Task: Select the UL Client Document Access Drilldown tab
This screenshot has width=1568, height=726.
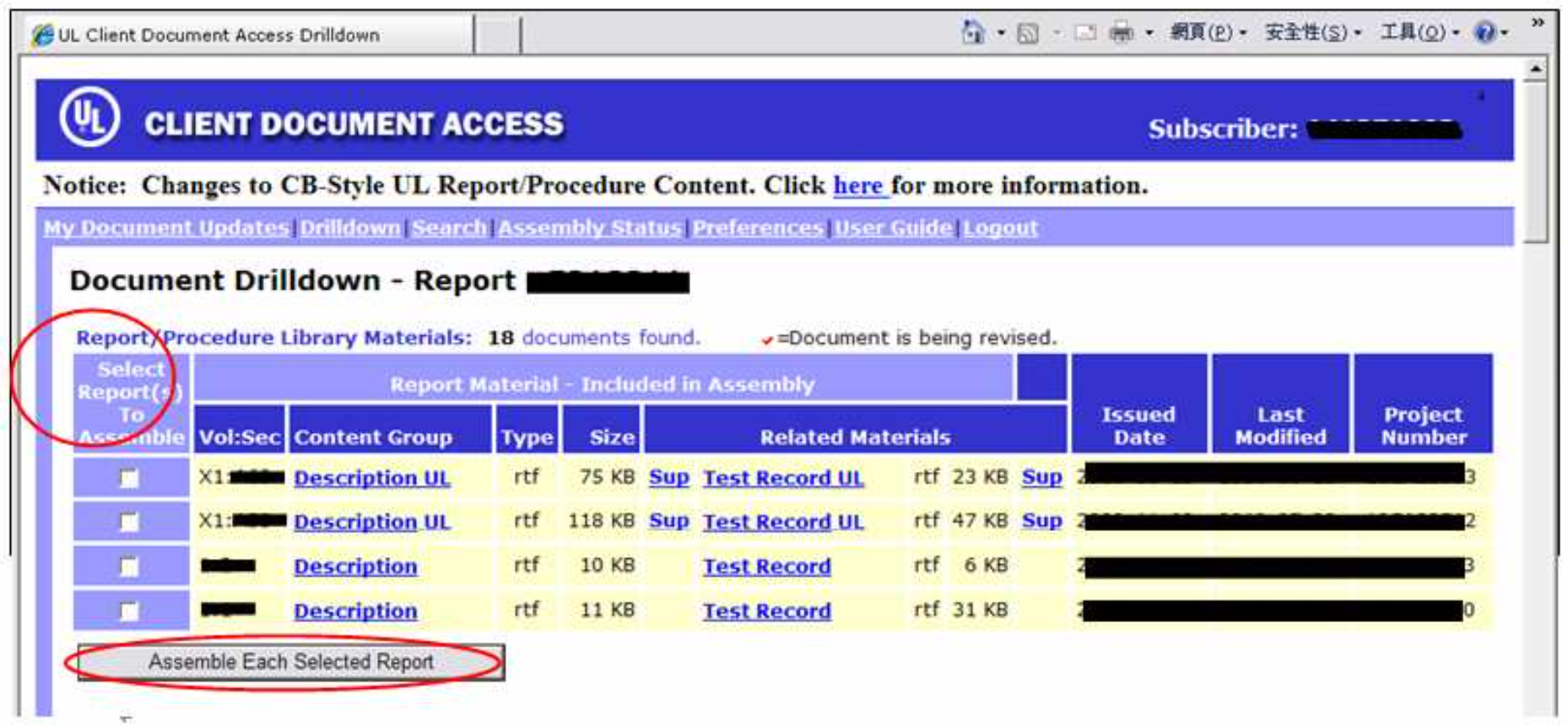Action: (x=249, y=35)
